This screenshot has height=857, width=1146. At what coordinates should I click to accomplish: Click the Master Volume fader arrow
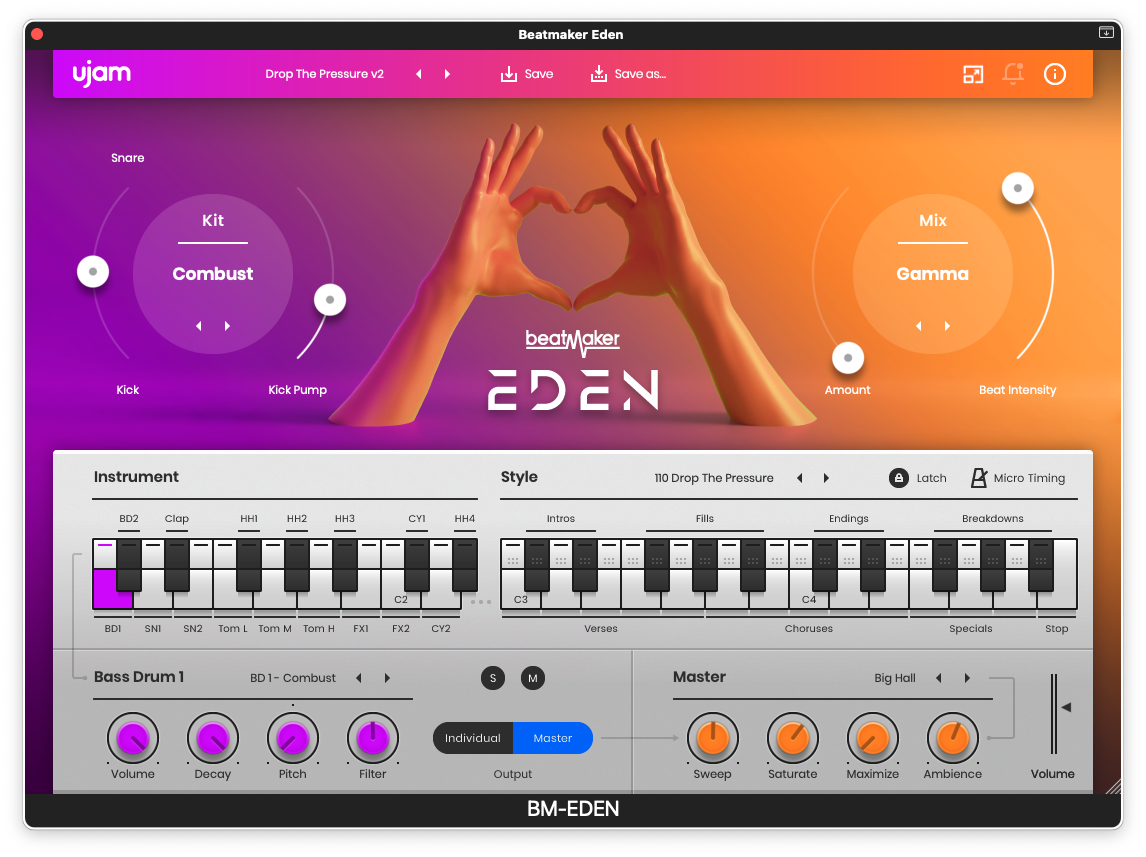tap(1066, 707)
